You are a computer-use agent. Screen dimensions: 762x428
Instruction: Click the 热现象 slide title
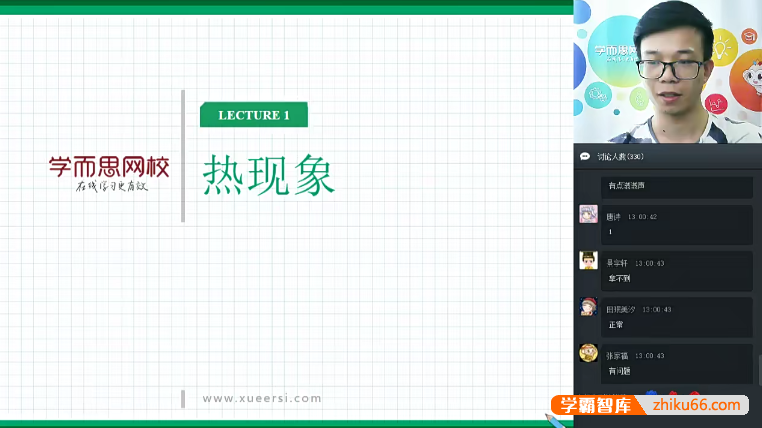[x=269, y=175]
